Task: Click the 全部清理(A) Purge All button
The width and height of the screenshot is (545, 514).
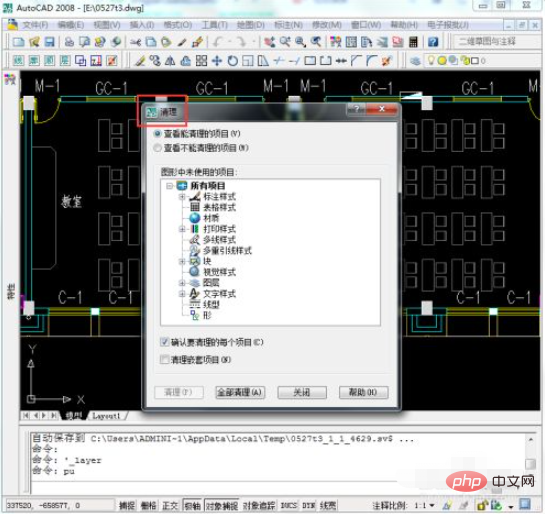Action: [240, 392]
